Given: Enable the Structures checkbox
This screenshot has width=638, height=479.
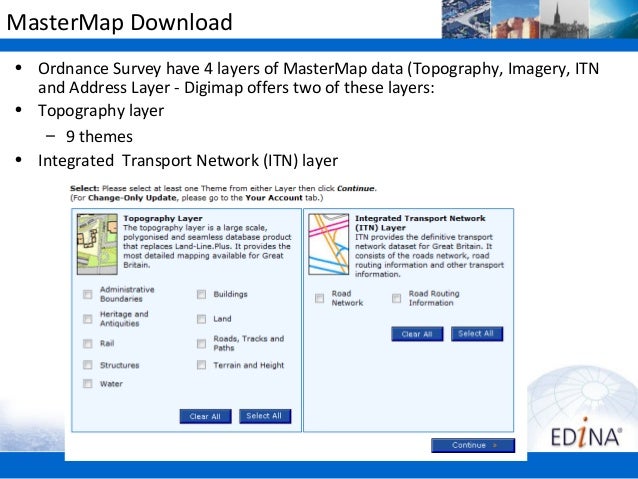Looking at the screenshot, I should click(87, 365).
